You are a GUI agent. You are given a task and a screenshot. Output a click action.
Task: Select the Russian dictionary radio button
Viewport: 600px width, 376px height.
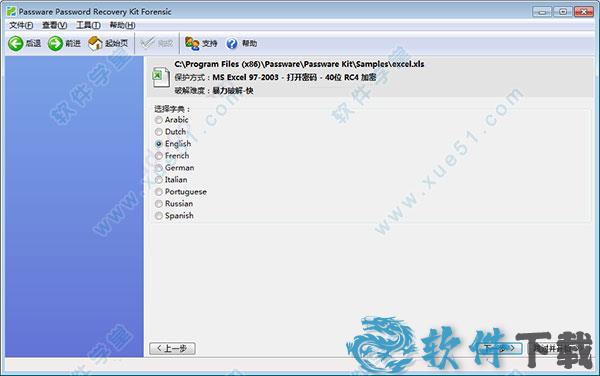(x=159, y=204)
